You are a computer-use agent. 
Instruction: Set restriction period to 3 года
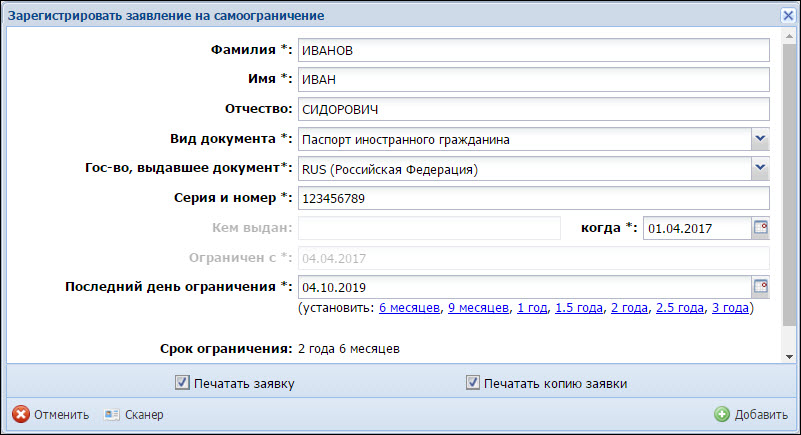[x=729, y=309]
